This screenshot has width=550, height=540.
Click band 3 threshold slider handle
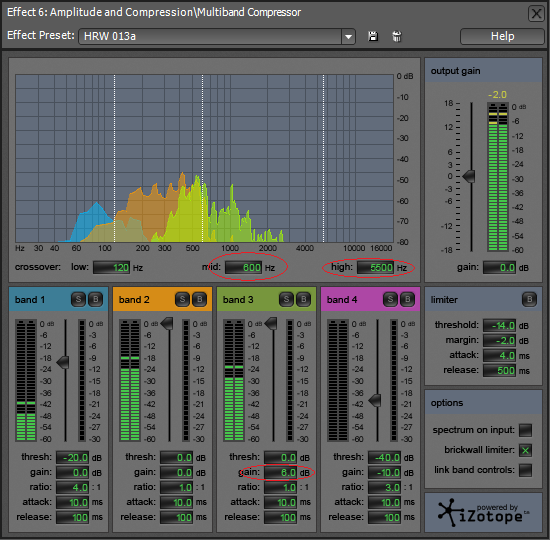(x=271, y=324)
